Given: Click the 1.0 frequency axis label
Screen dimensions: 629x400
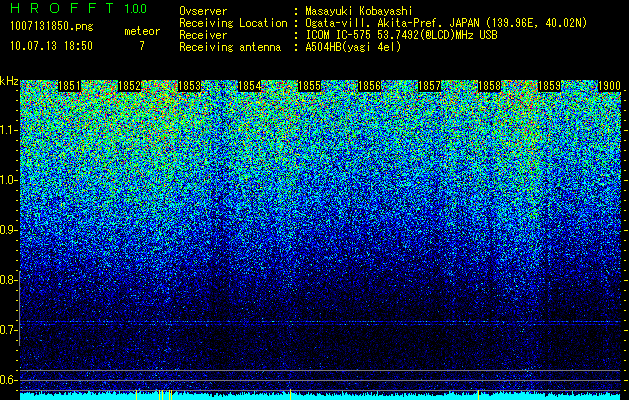Looking at the screenshot, I should point(8,180).
